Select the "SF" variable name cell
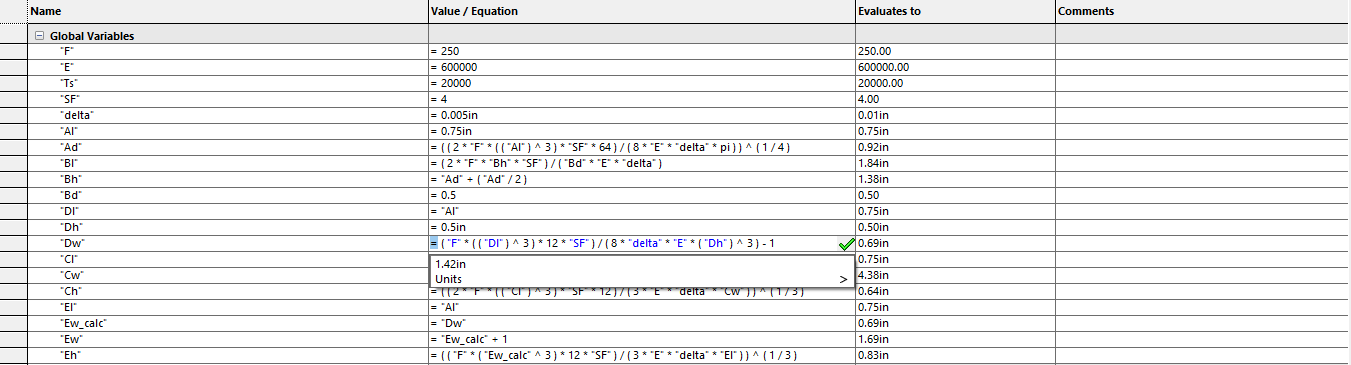The height and width of the screenshot is (365, 1351). coord(227,99)
